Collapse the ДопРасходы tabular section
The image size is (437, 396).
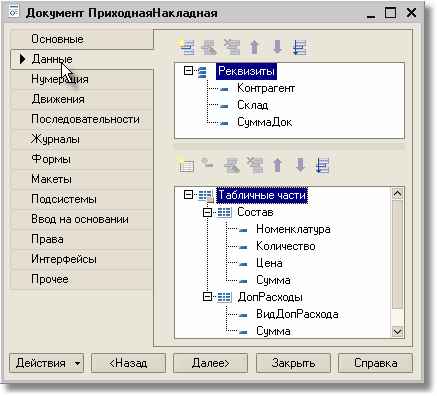(207, 297)
